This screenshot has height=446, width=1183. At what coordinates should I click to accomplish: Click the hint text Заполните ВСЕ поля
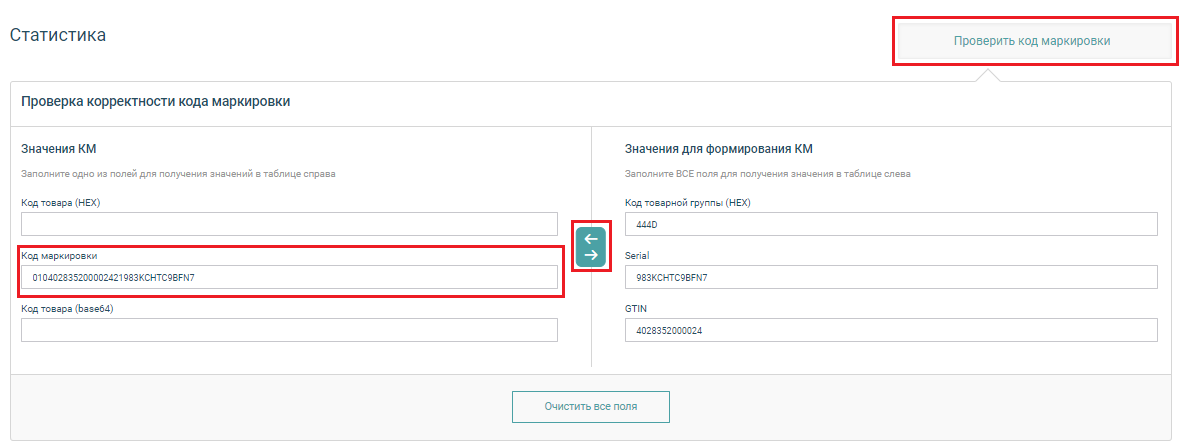tap(768, 174)
